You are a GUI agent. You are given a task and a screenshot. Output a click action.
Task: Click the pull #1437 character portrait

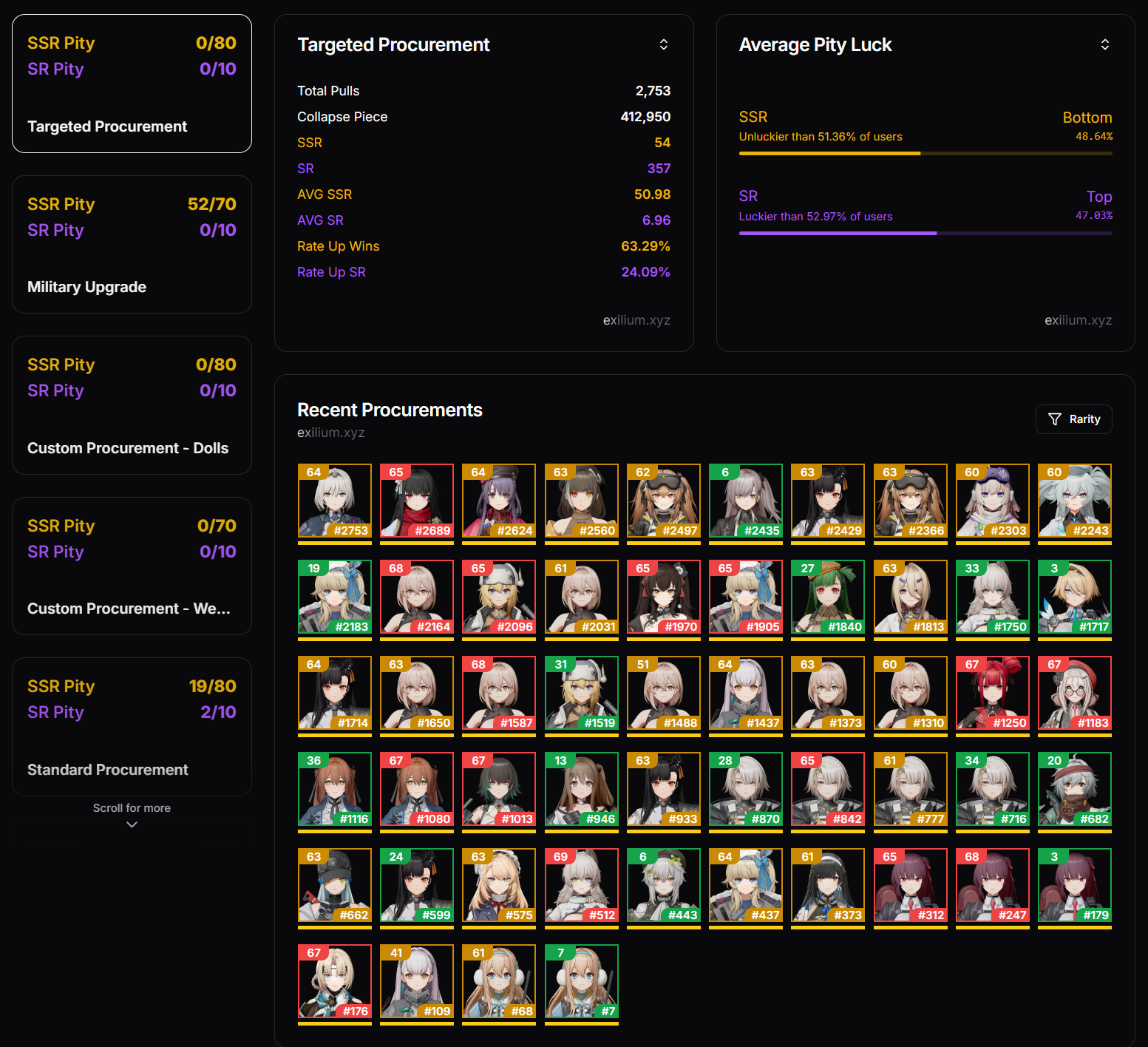click(746, 693)
